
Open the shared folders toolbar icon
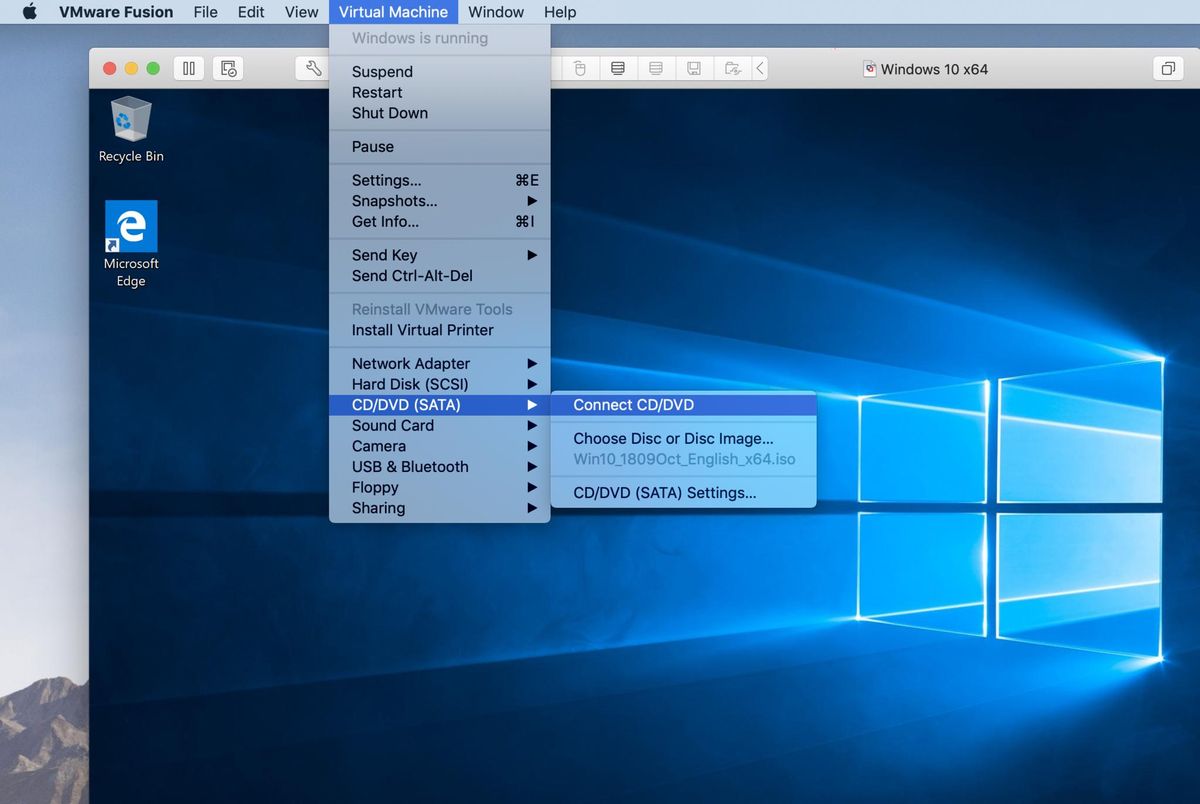(731, 68)
